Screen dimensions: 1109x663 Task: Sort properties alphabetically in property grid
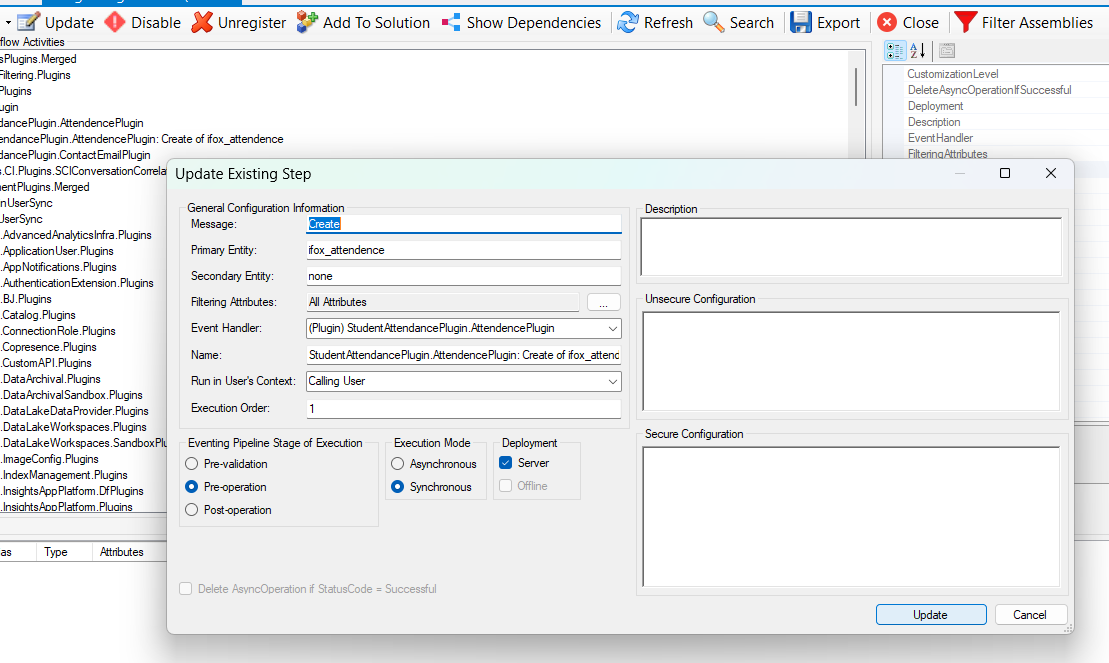tap(918, 51)
